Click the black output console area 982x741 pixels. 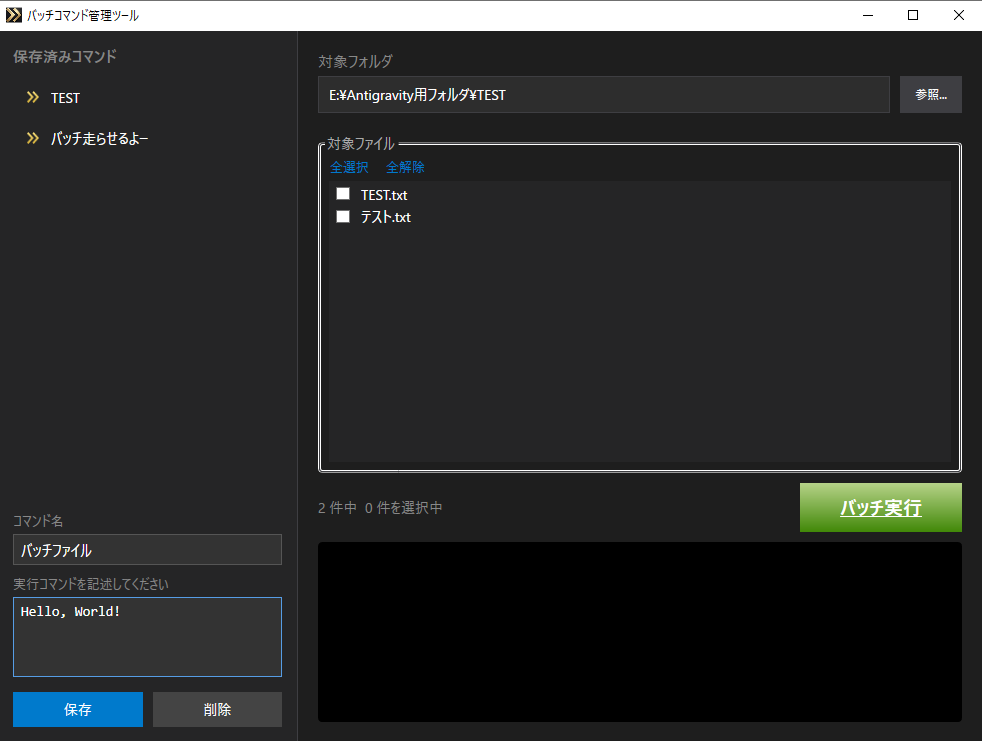tap(639, 631)
